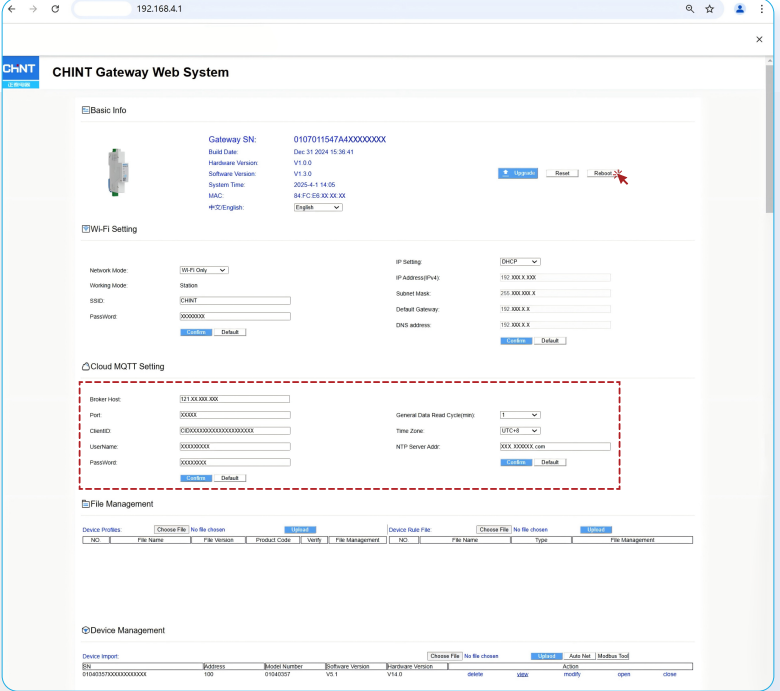Click the DNS address field

coord(555,325)
